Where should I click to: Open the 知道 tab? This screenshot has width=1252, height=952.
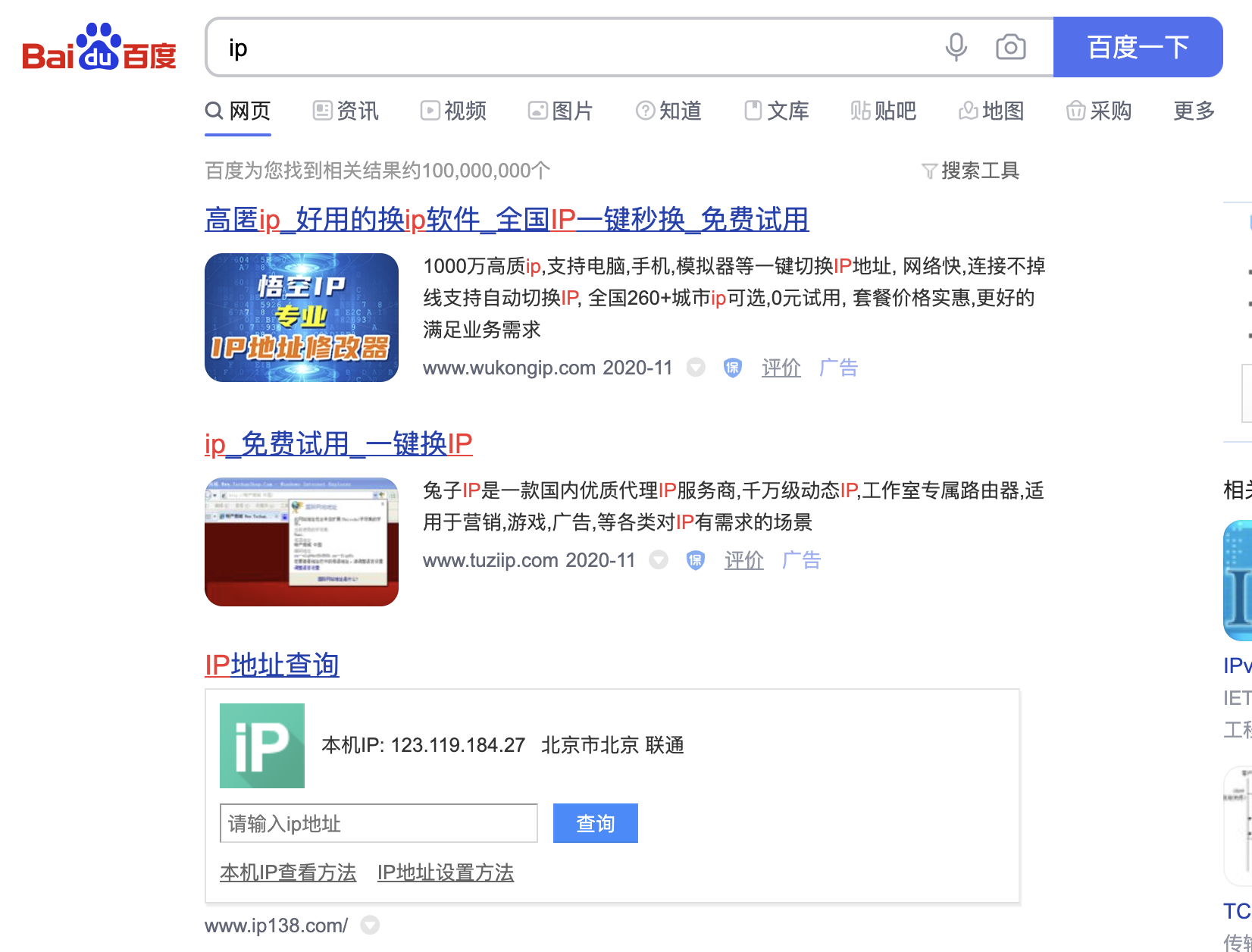click(x=668, y=111)
